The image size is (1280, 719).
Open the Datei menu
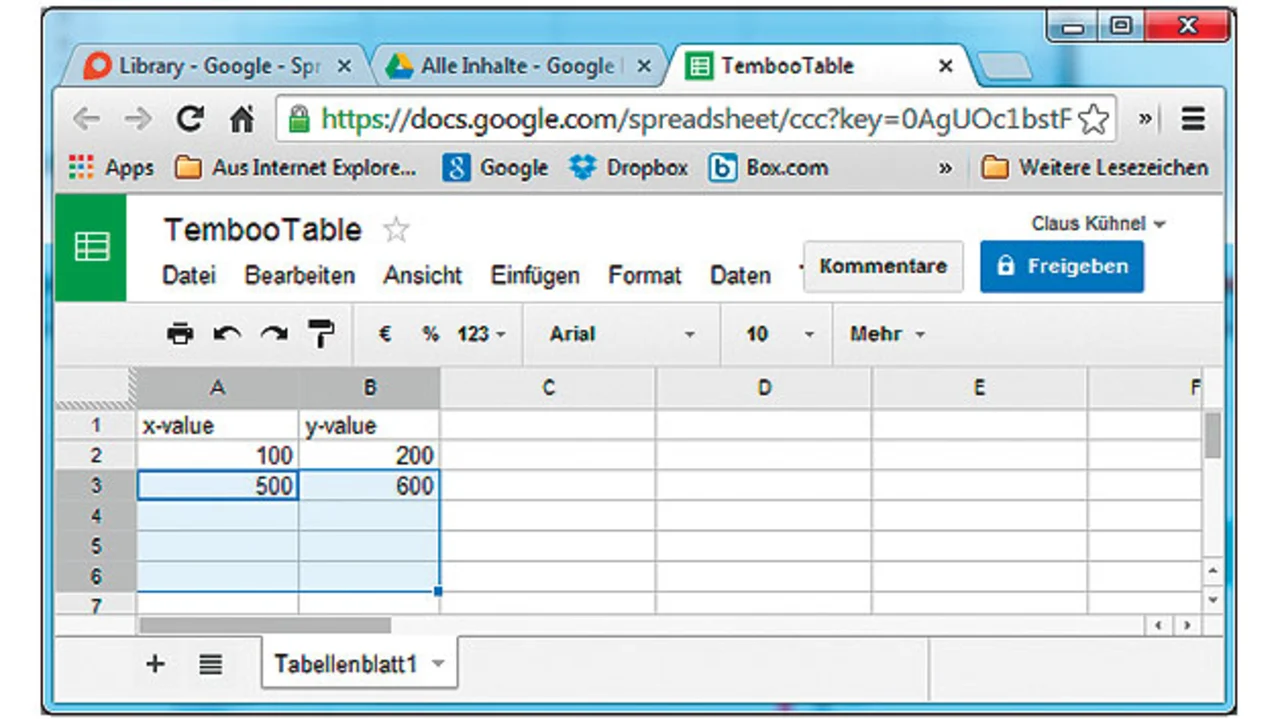189,275
